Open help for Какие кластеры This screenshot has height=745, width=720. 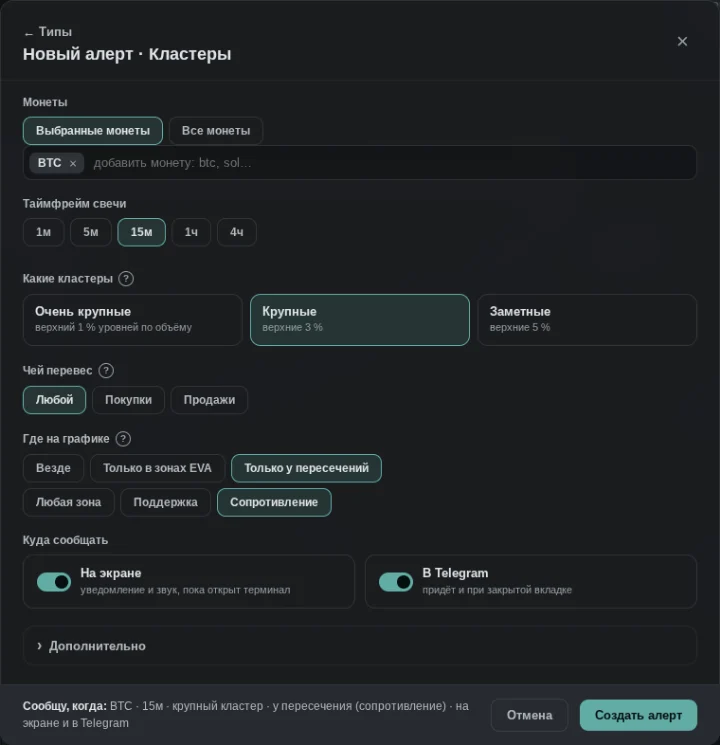[x=126, y=278]
